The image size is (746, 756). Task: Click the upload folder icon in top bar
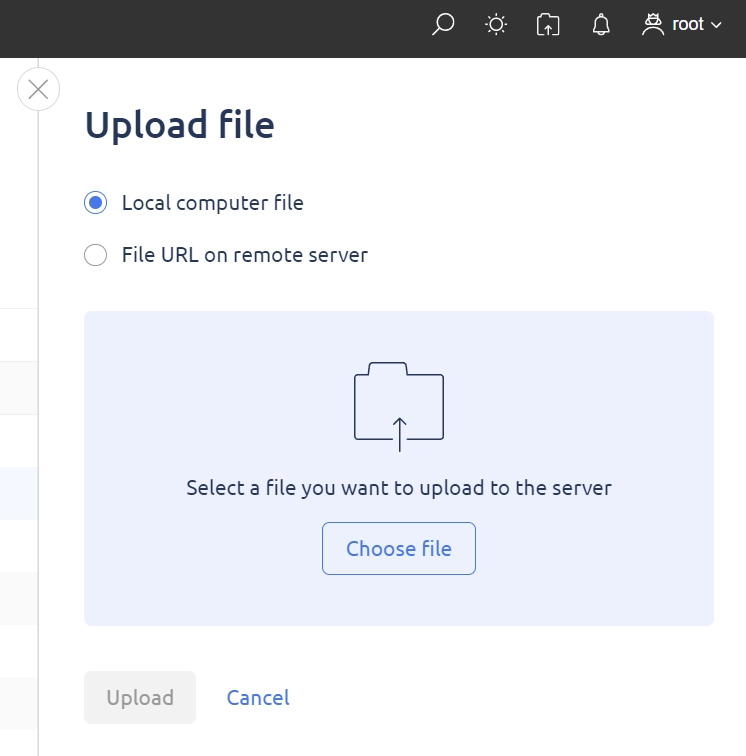[x=548, y=24]
